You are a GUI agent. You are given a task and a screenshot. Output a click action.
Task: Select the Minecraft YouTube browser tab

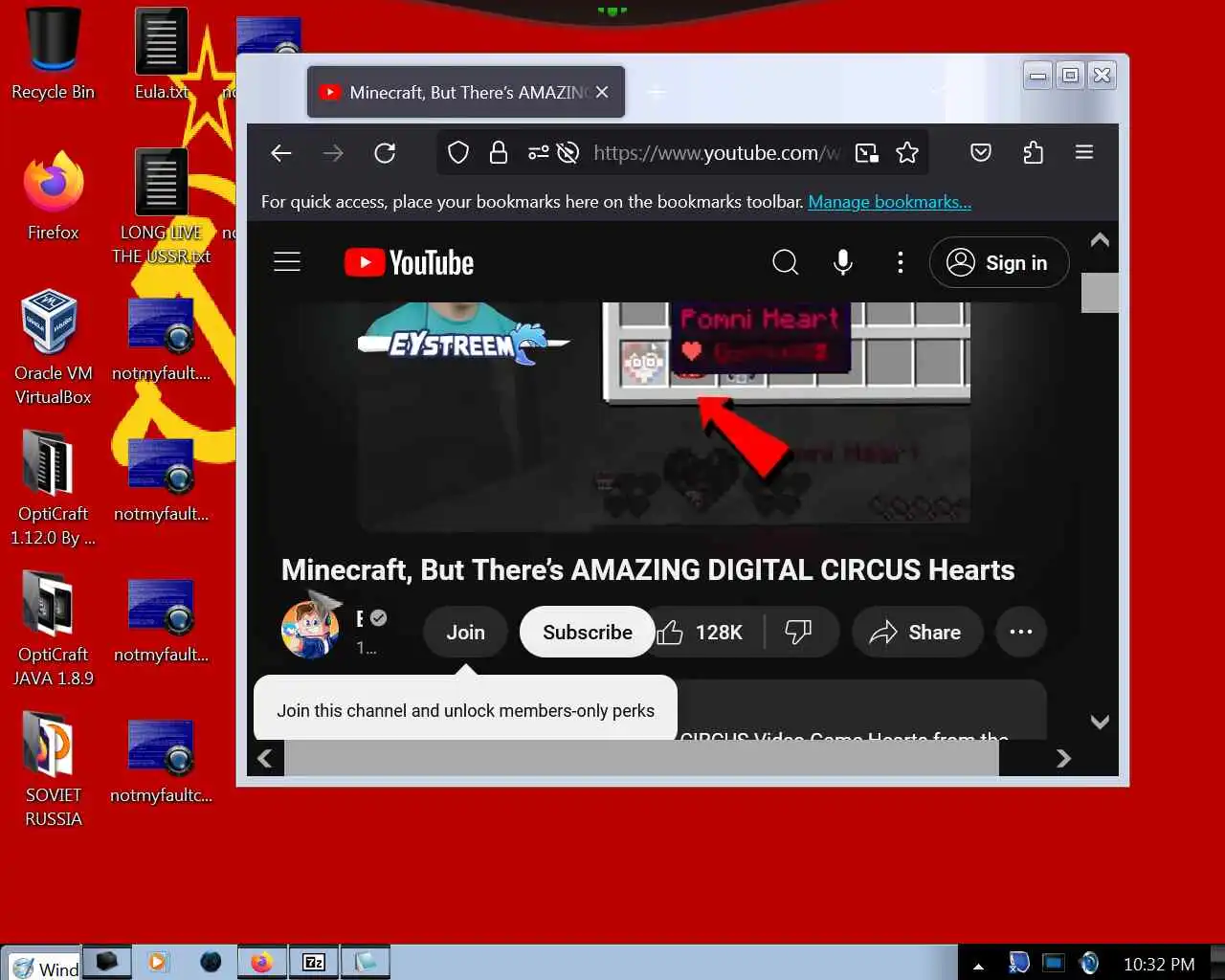[466, 92]
